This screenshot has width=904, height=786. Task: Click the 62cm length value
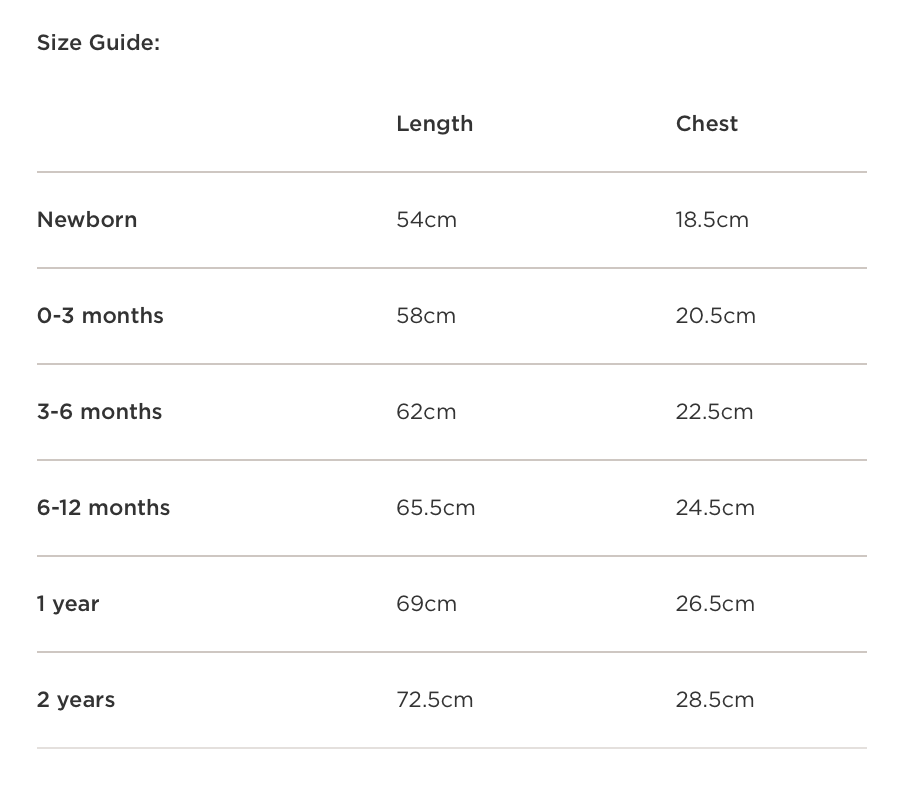[x=426, y=412]
